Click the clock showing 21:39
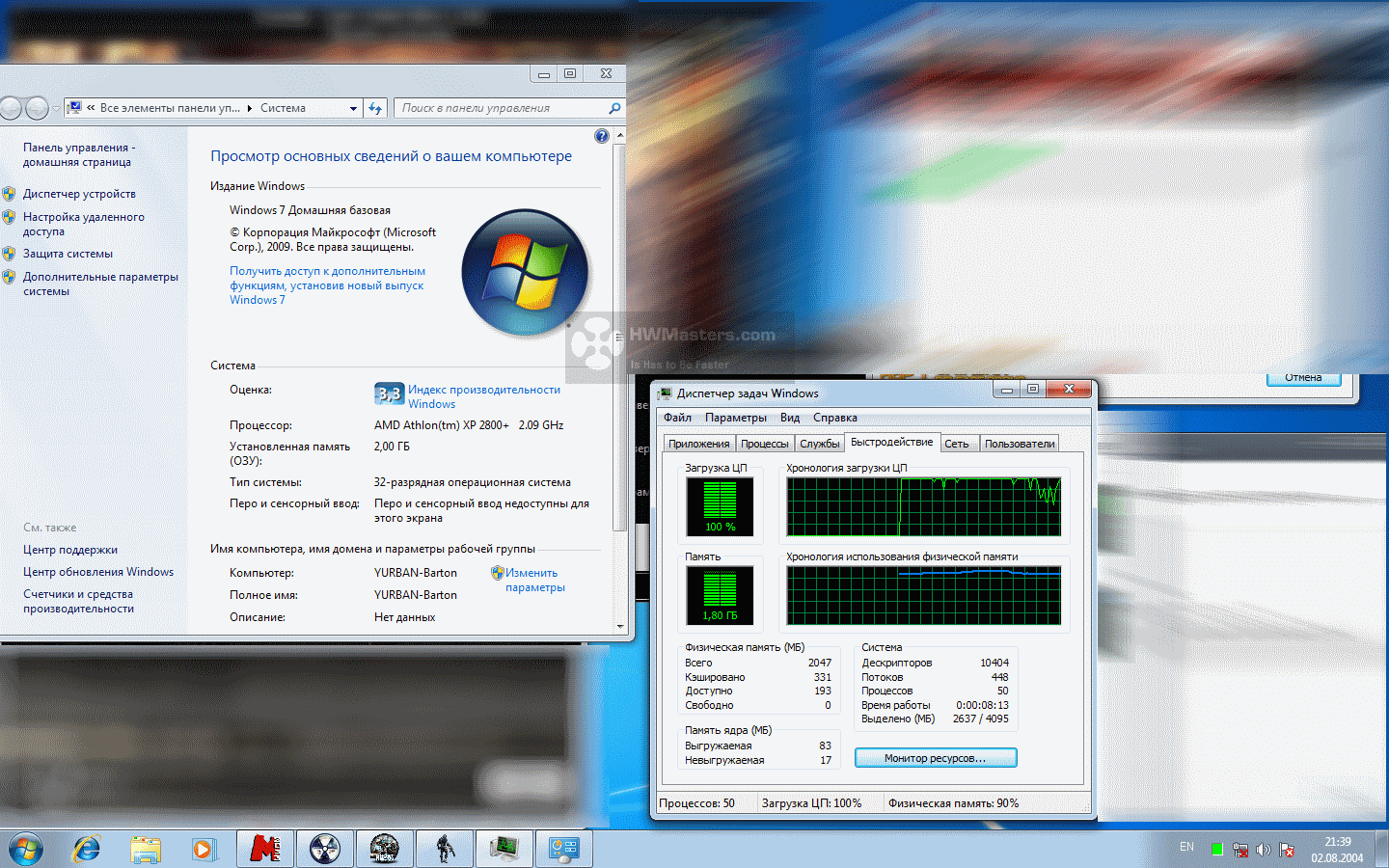Image resolution: width=1389 pixels, height=868 pixels. [x=1337, y=842]
